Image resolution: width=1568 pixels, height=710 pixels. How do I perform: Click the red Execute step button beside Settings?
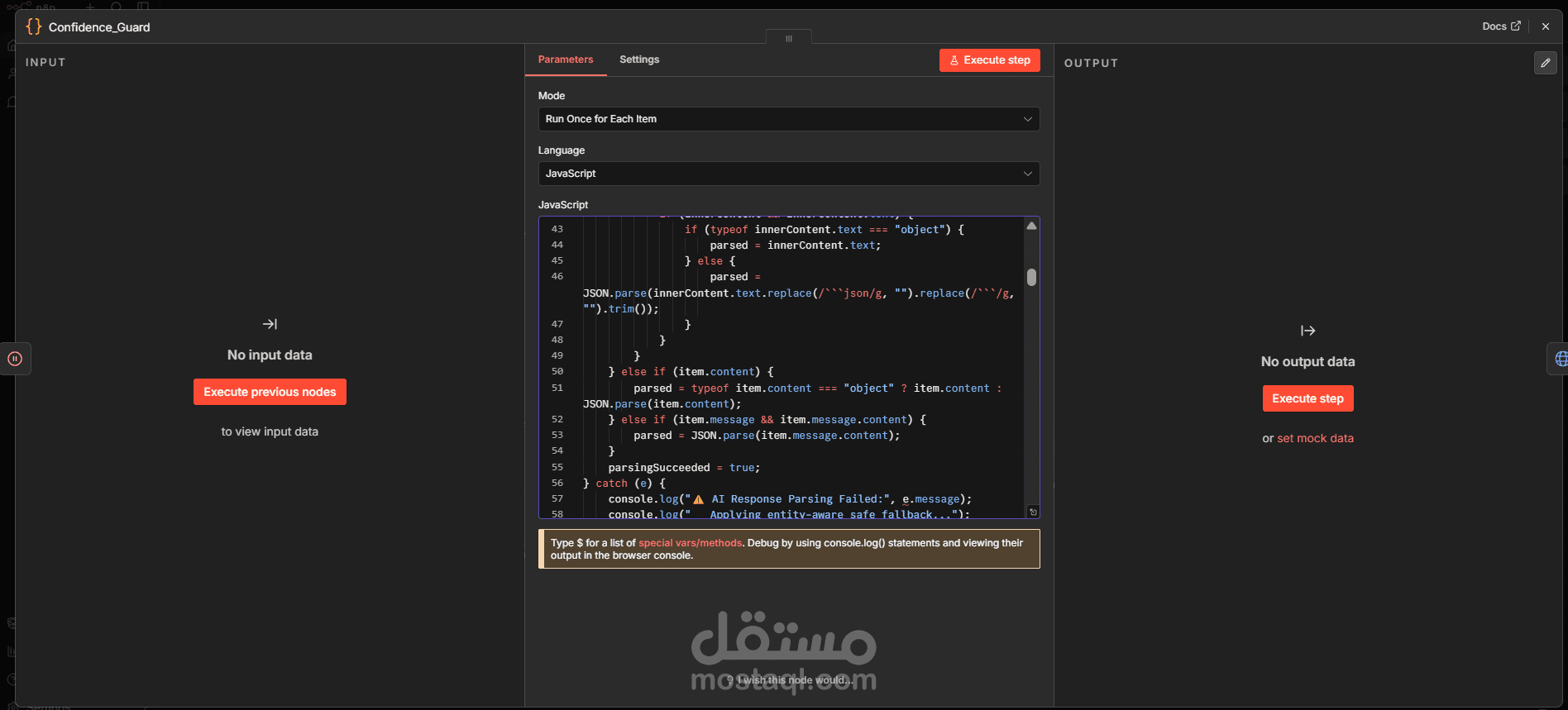point(990,60)
